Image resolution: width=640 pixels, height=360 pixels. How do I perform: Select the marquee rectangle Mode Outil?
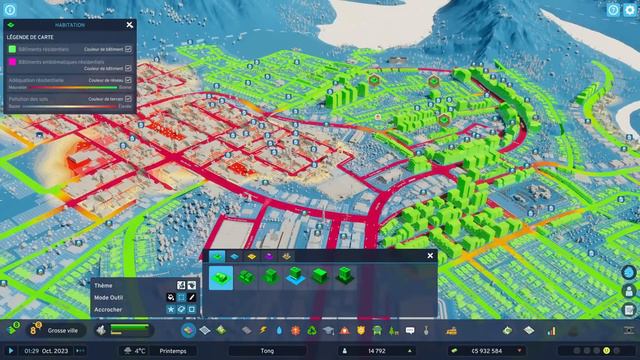(x=181, y=297)
